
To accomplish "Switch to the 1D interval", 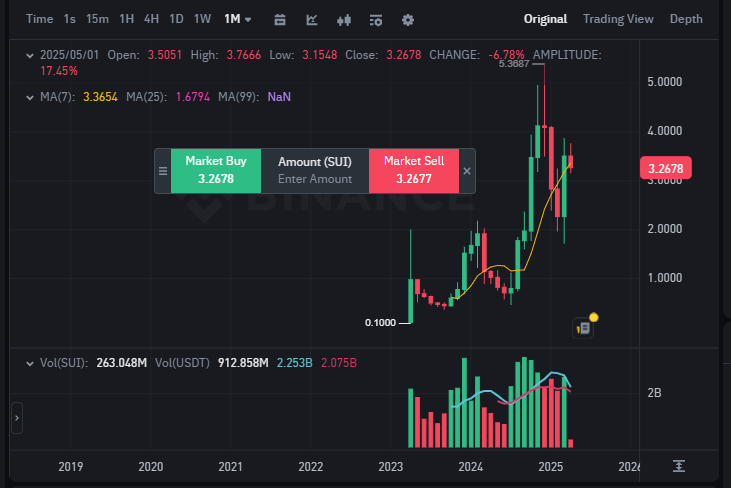I will click(176, 19).
